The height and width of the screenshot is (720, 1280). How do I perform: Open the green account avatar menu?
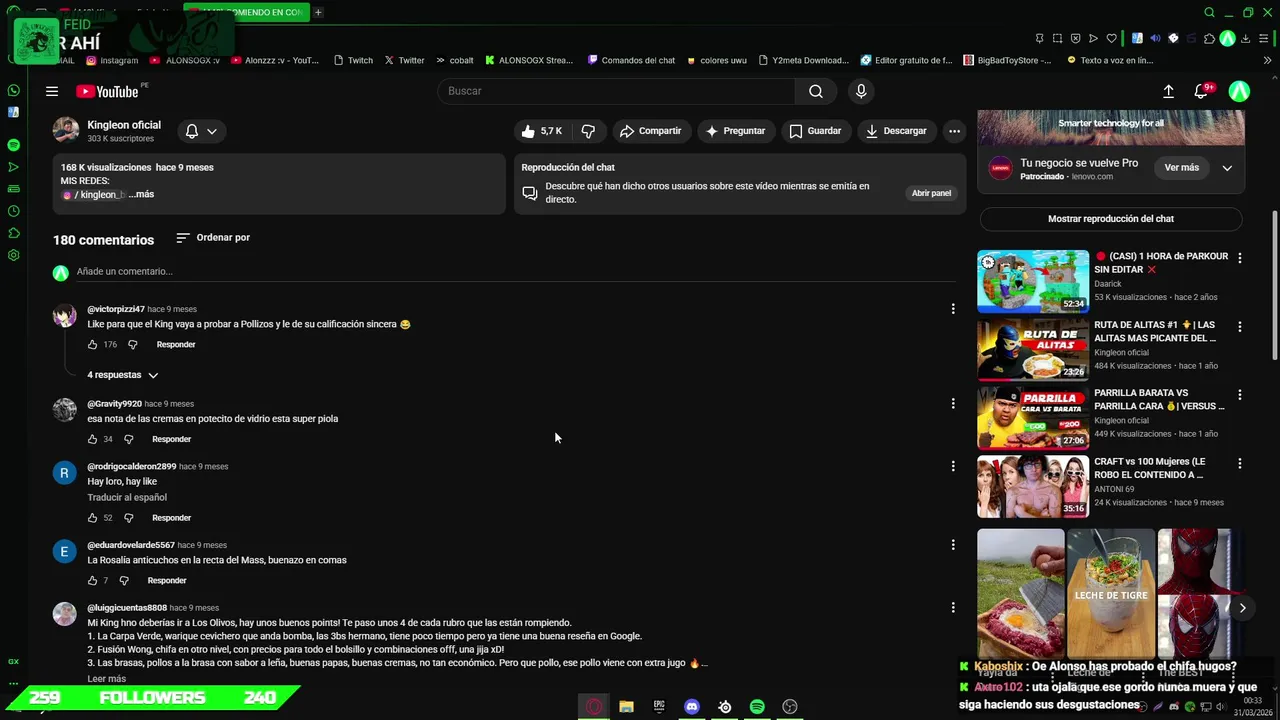(x=1239, y=91)
